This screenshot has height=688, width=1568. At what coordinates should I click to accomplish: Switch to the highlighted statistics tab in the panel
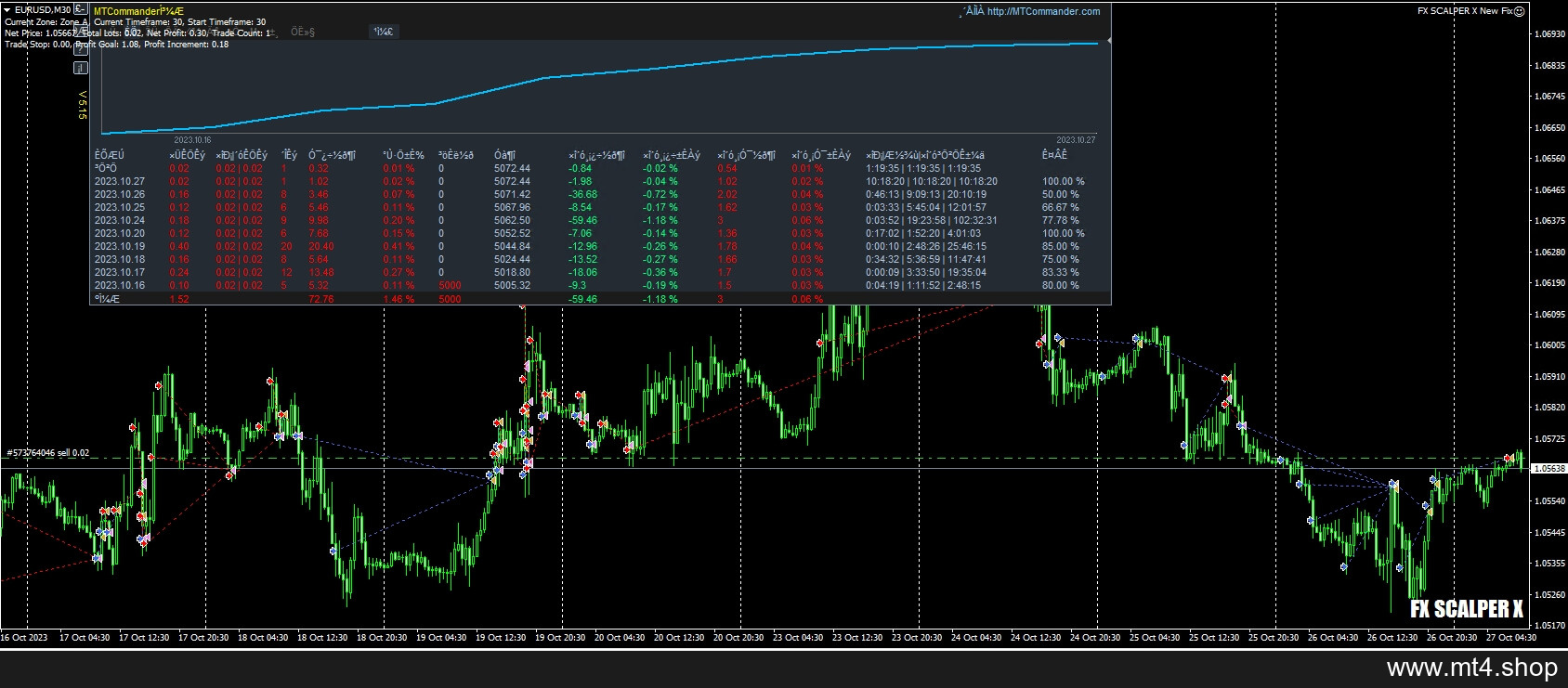pyautogui.click(x=384, y=32)
